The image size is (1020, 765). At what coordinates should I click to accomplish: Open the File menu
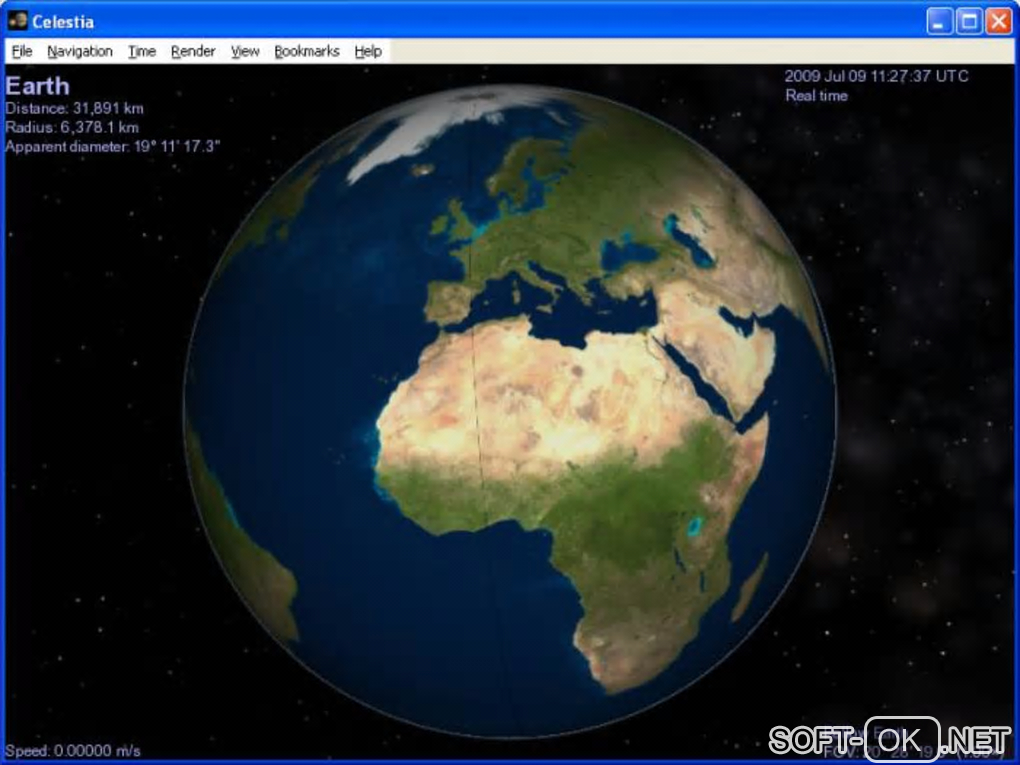point(22,51)
